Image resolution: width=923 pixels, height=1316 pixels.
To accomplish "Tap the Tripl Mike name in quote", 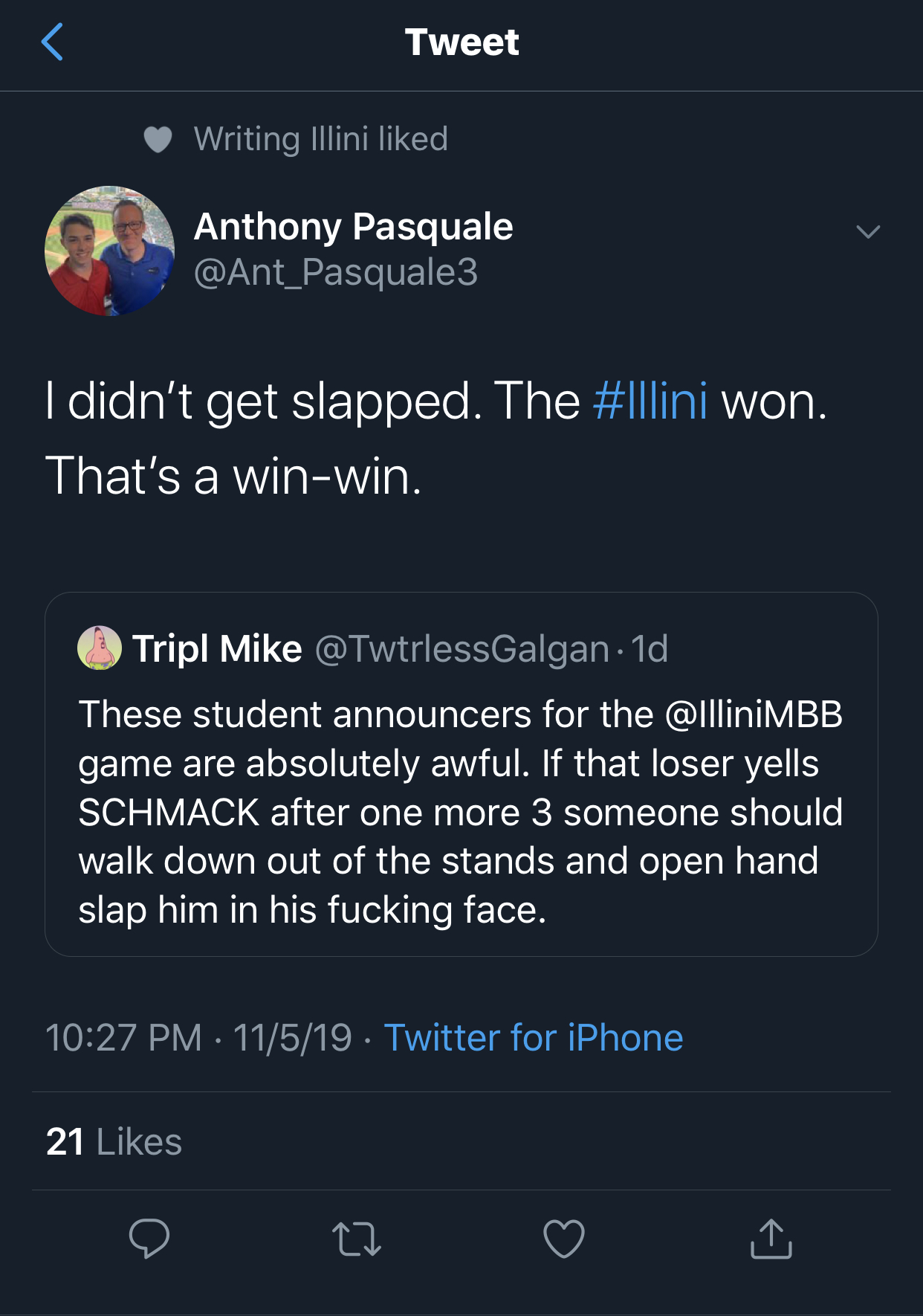I will [x=217, y=648].
